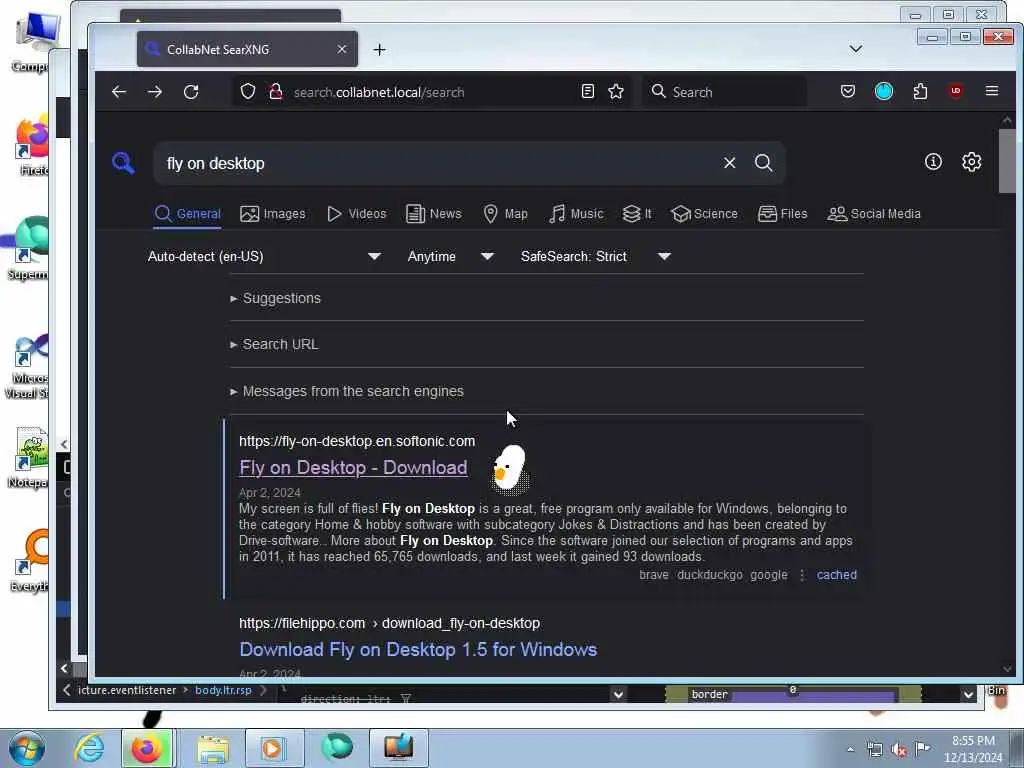Click the taskbar volume muted icon
Image resolution: width=1024 pixels, height=768 pixels.
pos(899,750)
